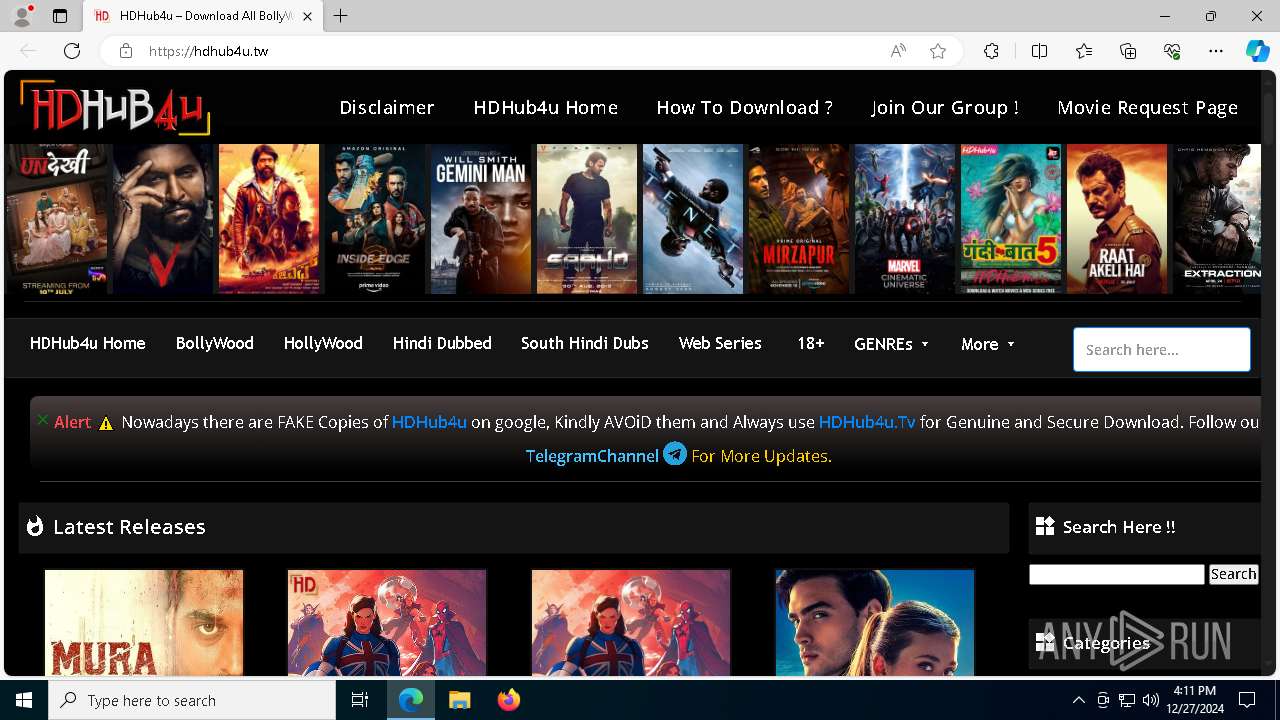Image resolution: width=1280 pixels, height=720 pixels.
Task: Open the Extensions puzzle icon
Action: coord(991,51)
